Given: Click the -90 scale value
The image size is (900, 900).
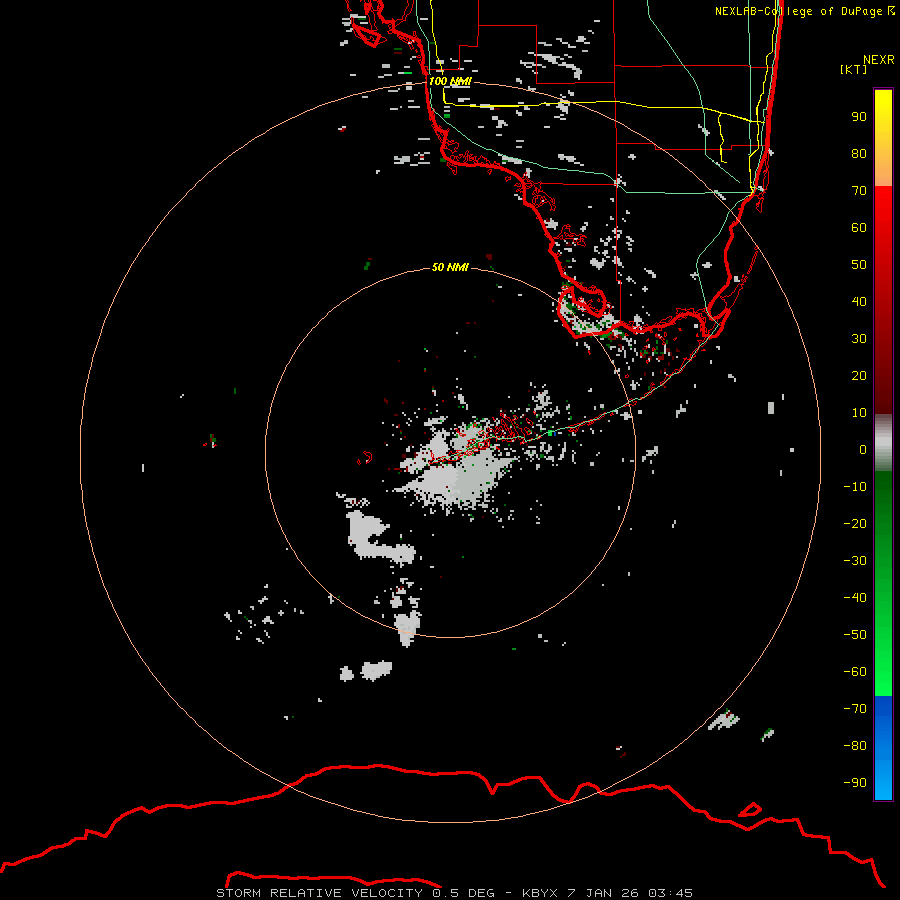Looking at the screenshot, I should [x=855, y=783].
